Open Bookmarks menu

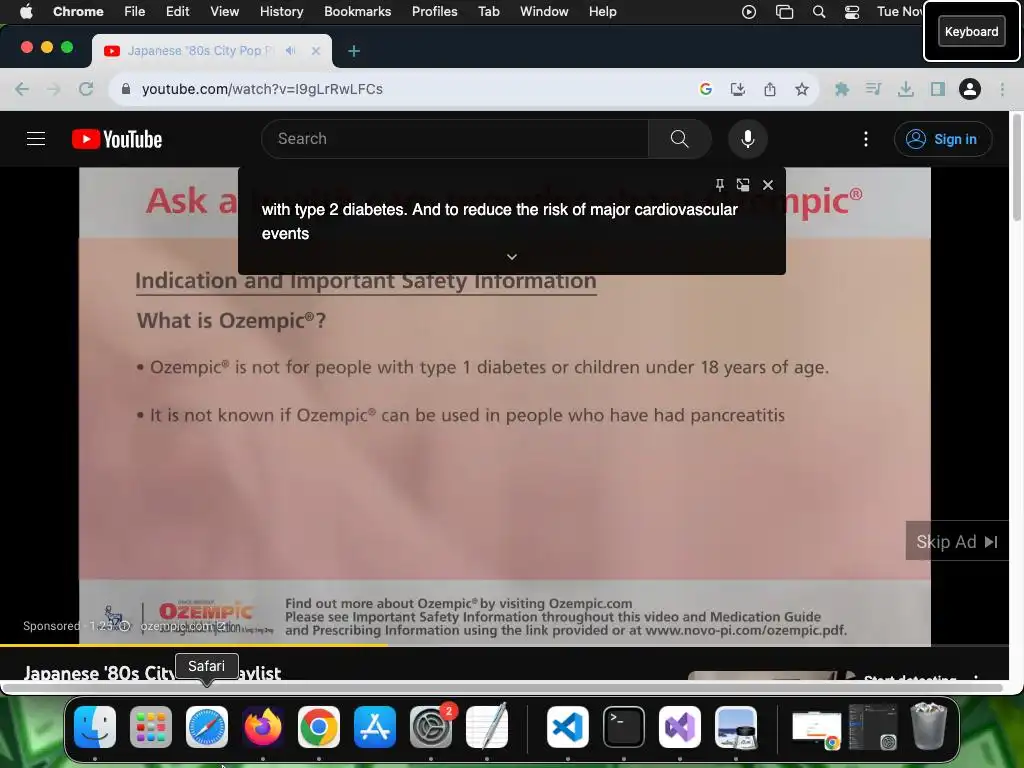pyautogui.click(x=357, y=11)
